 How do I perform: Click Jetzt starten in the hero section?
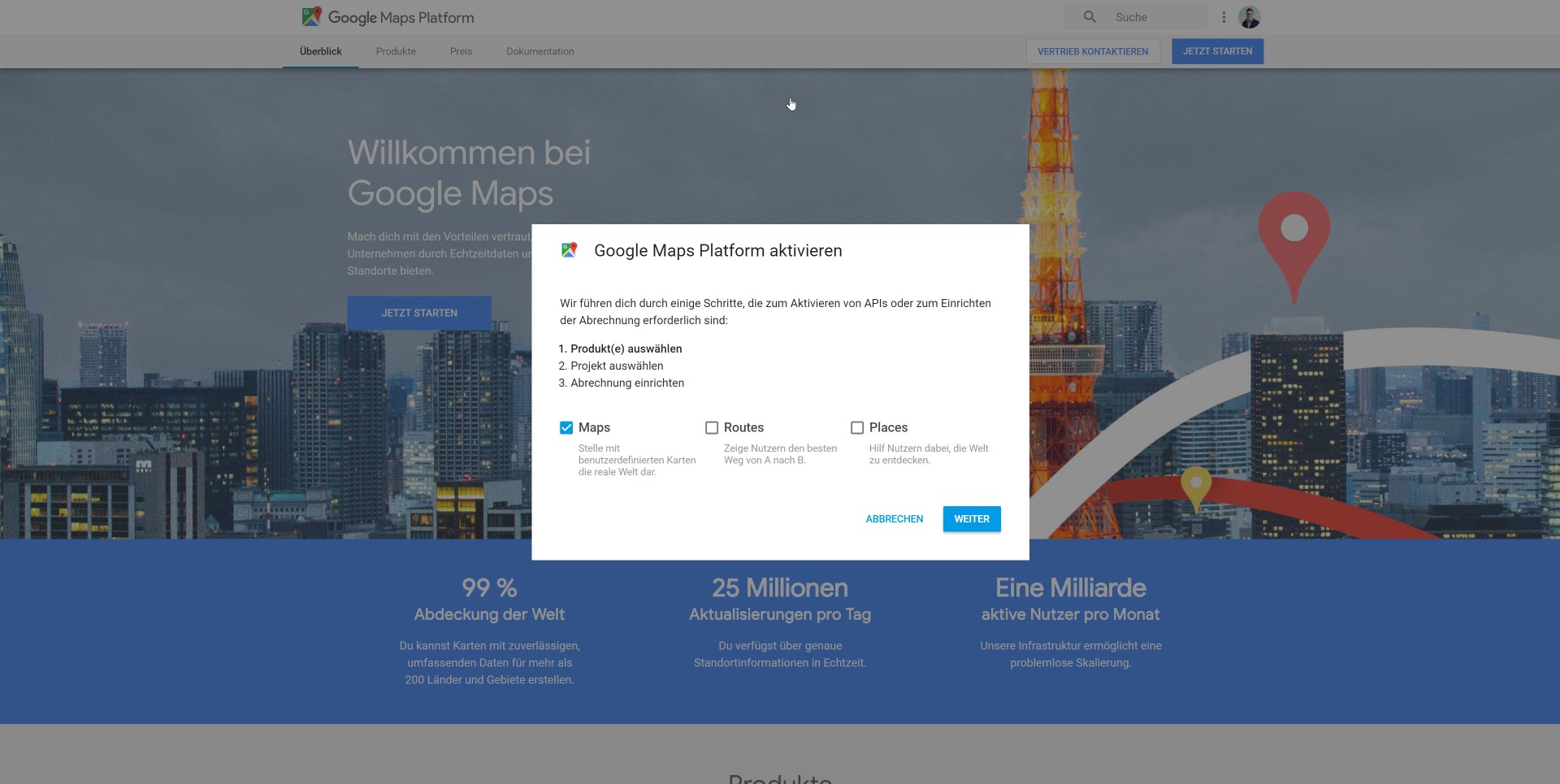tap(419, 313)
